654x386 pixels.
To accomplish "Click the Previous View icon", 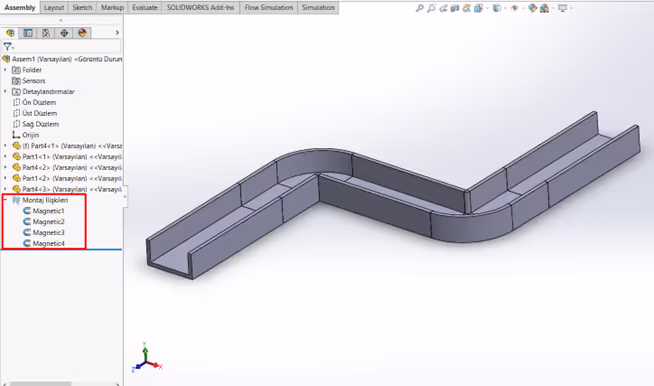I will click(x=443, y=8).
